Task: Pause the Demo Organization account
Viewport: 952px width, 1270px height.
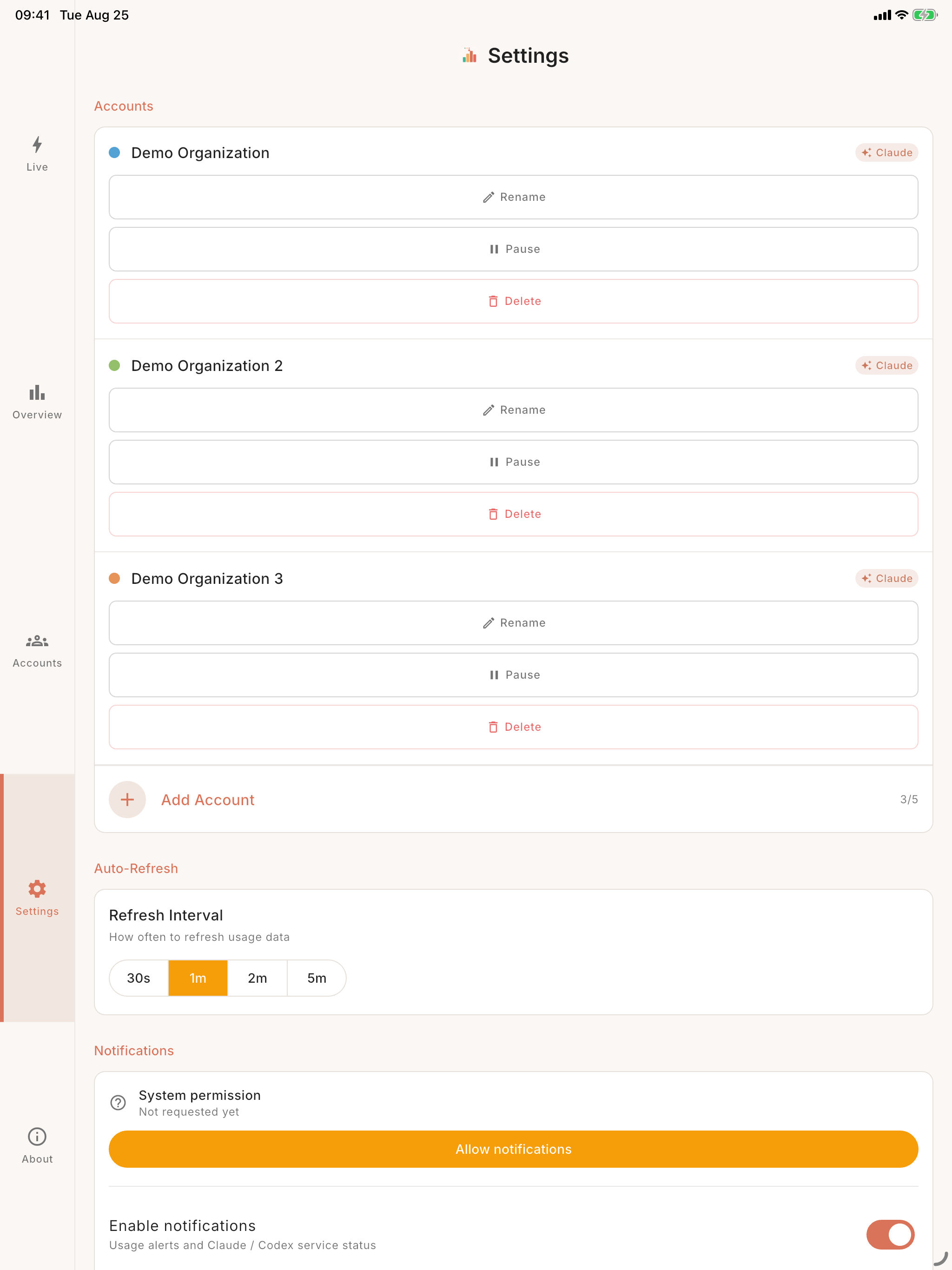Action: (x=513, y=249)
